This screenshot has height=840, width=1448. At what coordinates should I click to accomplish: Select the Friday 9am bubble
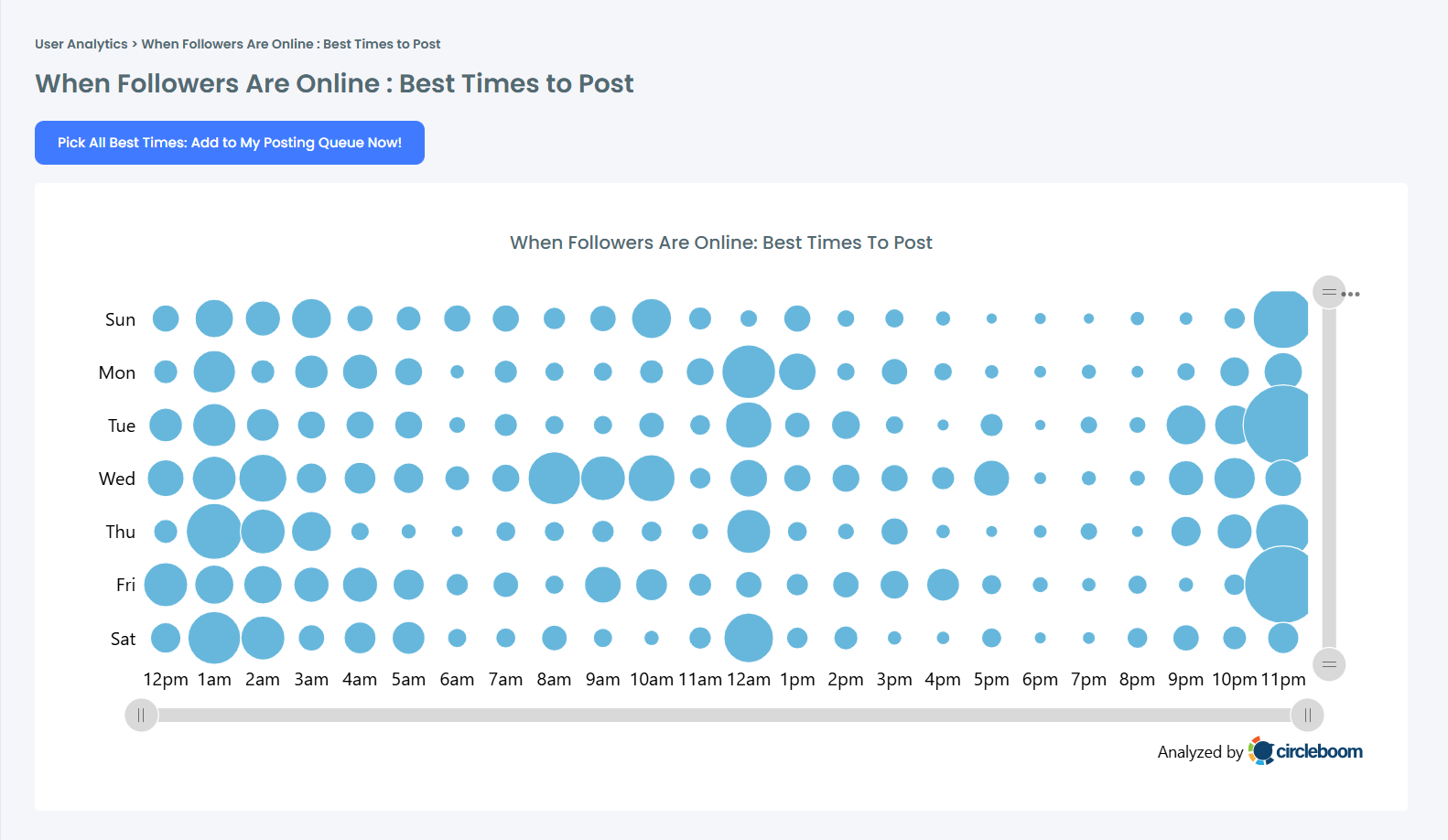[x=603, y=585]
